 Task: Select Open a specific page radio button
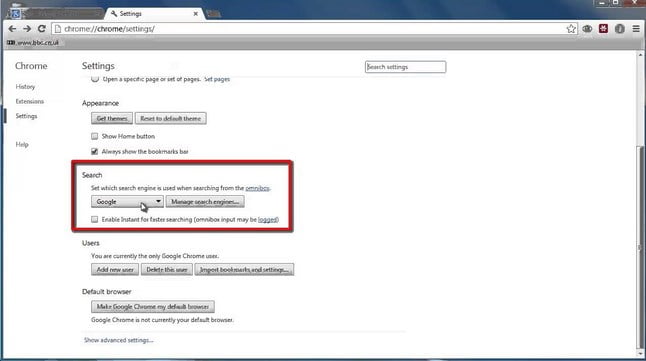95,79
